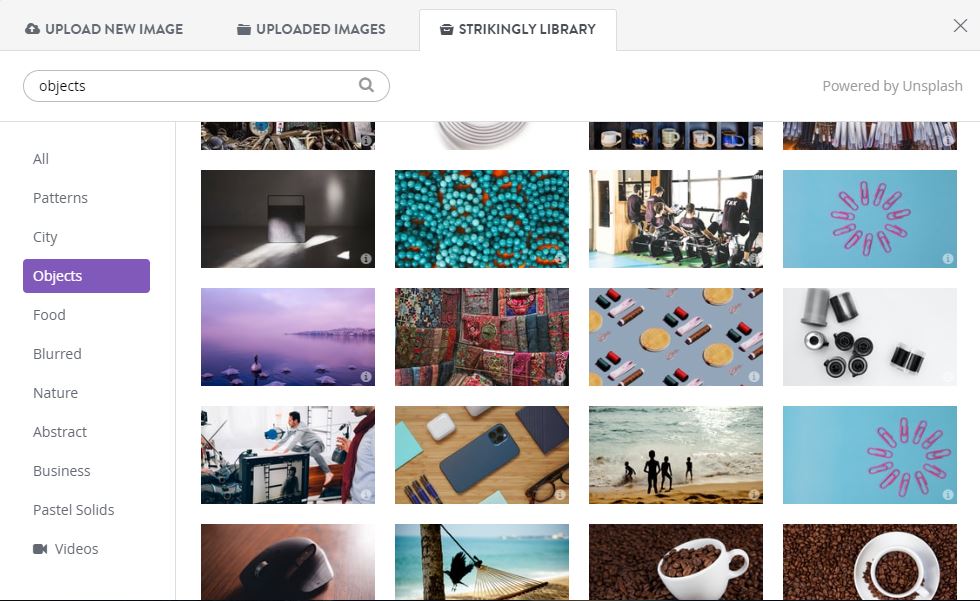This screenshot has height=601, width=980.
Task: Click info icon on coins and lipstick image
Action: pyautogui.click(x=754, y=377)
